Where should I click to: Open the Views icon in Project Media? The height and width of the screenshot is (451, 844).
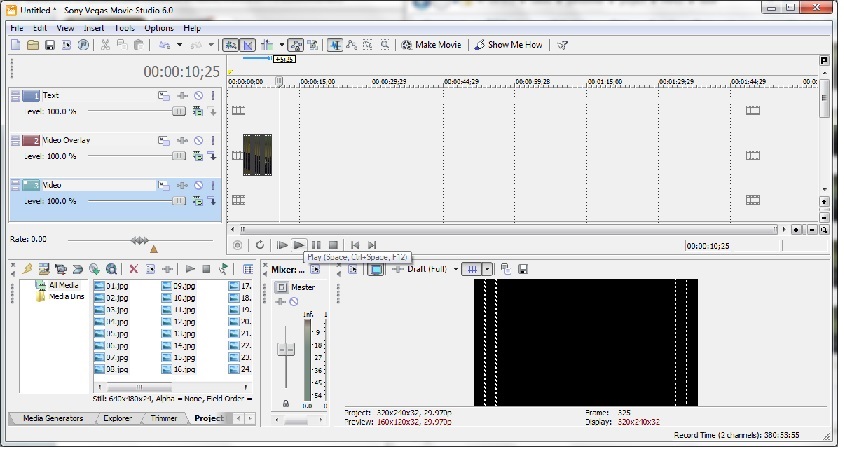click(x=248, y=270)
